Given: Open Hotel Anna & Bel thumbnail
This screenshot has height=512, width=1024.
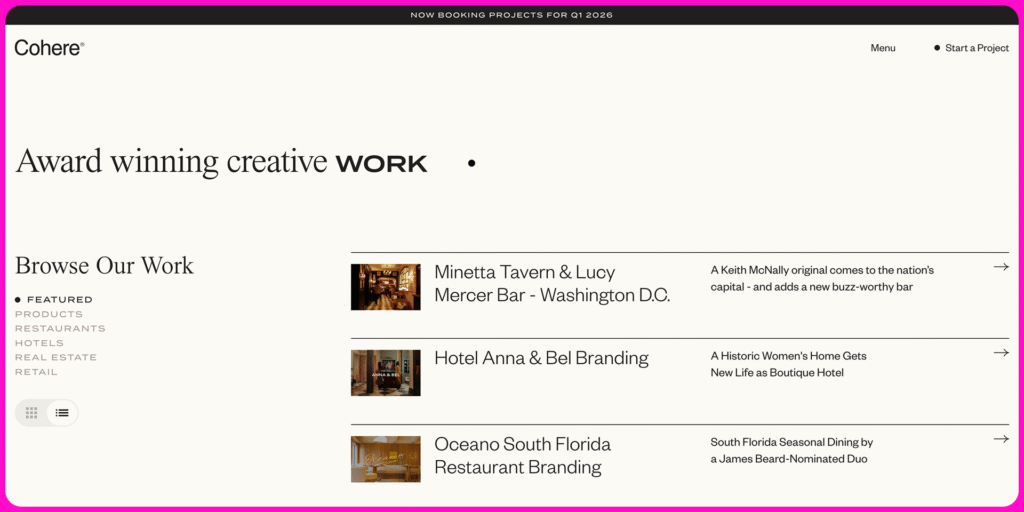Looking at the screenshot, I should pos(385,373).
